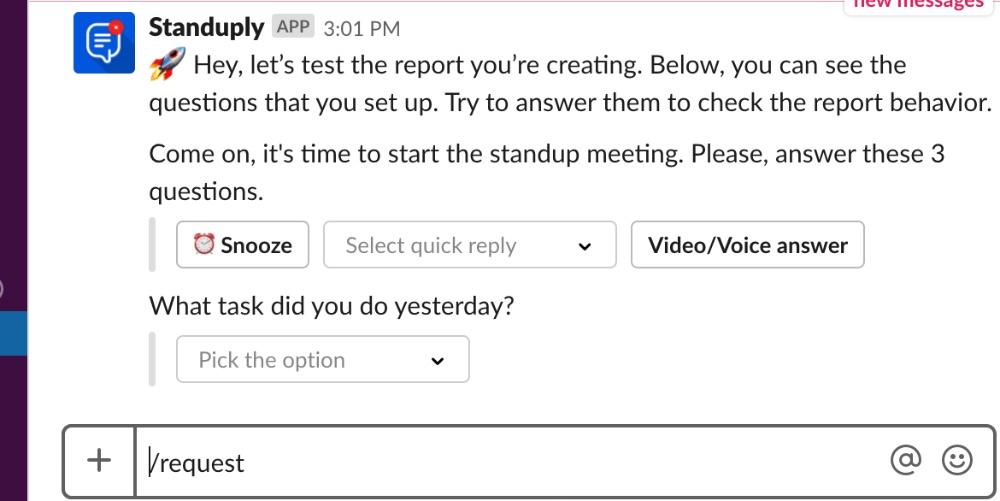Viewport: 1000px width, 501px height.
Task: Click the Standuply app avatar icon
Action: pos(104,43)
